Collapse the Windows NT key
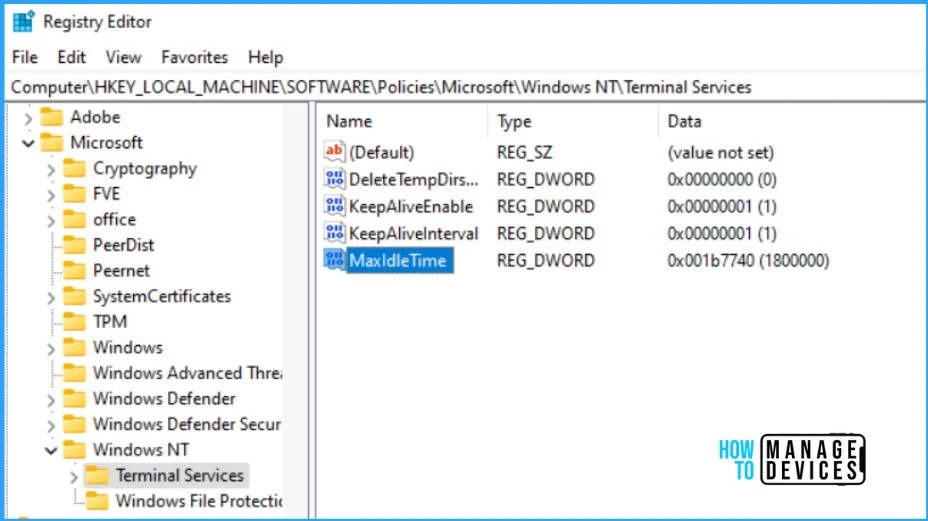Viewport: 928px width, 521px height. click(51, 451)
